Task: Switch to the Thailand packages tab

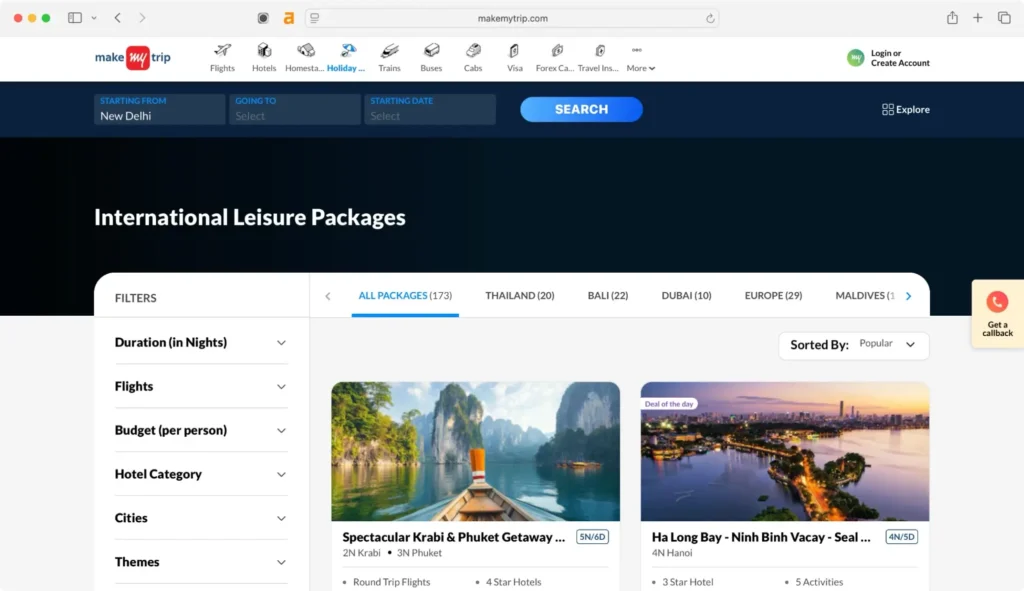Action: [520, 295]
